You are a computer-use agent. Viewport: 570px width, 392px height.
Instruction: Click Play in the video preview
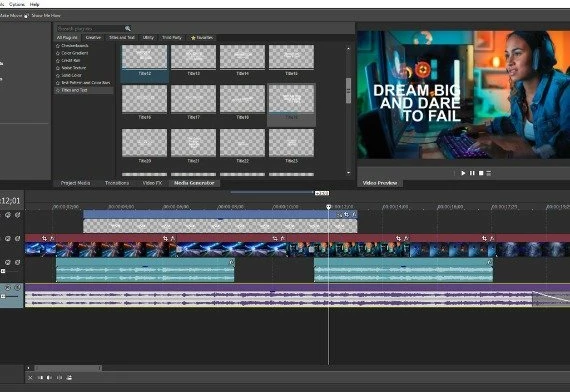click(x=463, y=173)
